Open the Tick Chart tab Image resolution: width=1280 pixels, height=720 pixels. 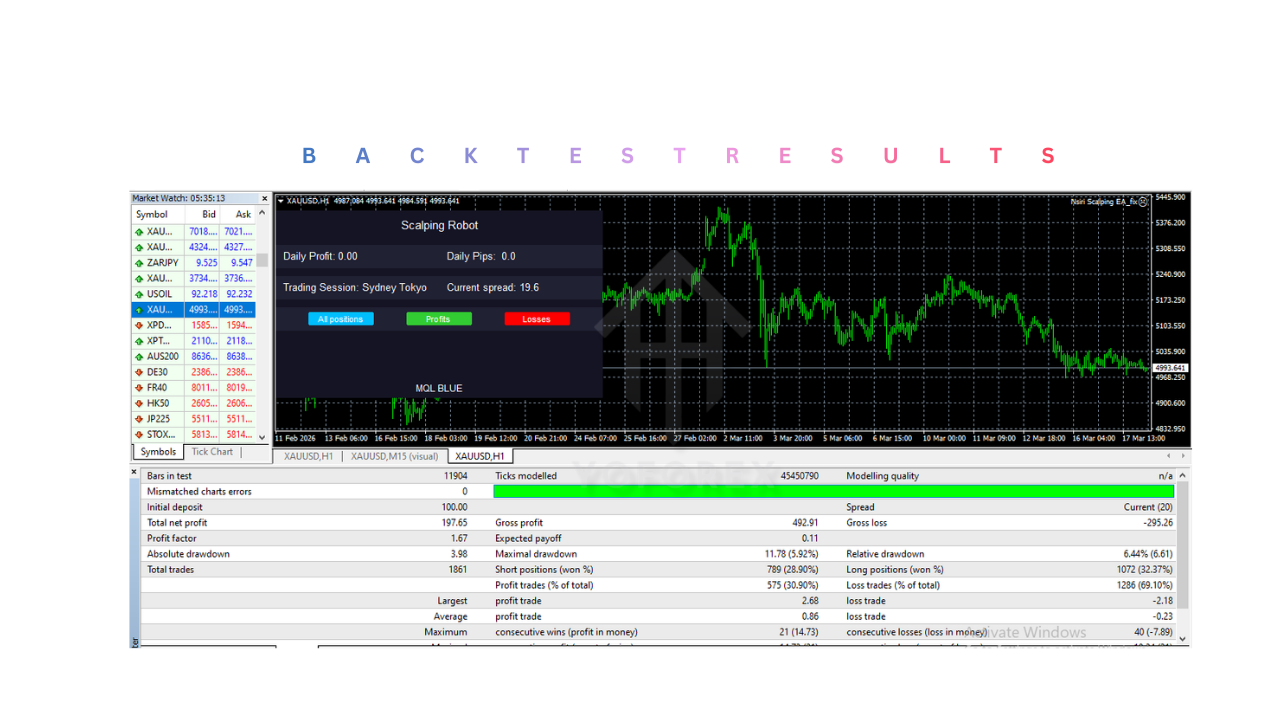212,451
